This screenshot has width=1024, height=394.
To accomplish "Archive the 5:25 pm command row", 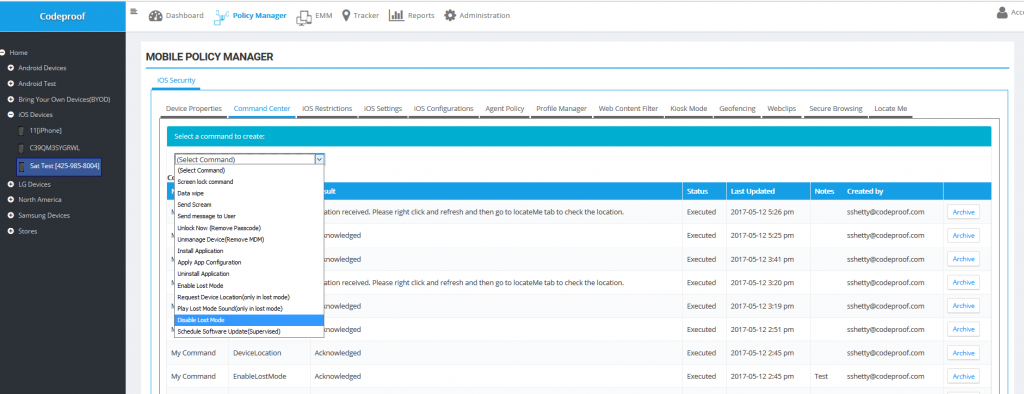I will pos(963,236).
